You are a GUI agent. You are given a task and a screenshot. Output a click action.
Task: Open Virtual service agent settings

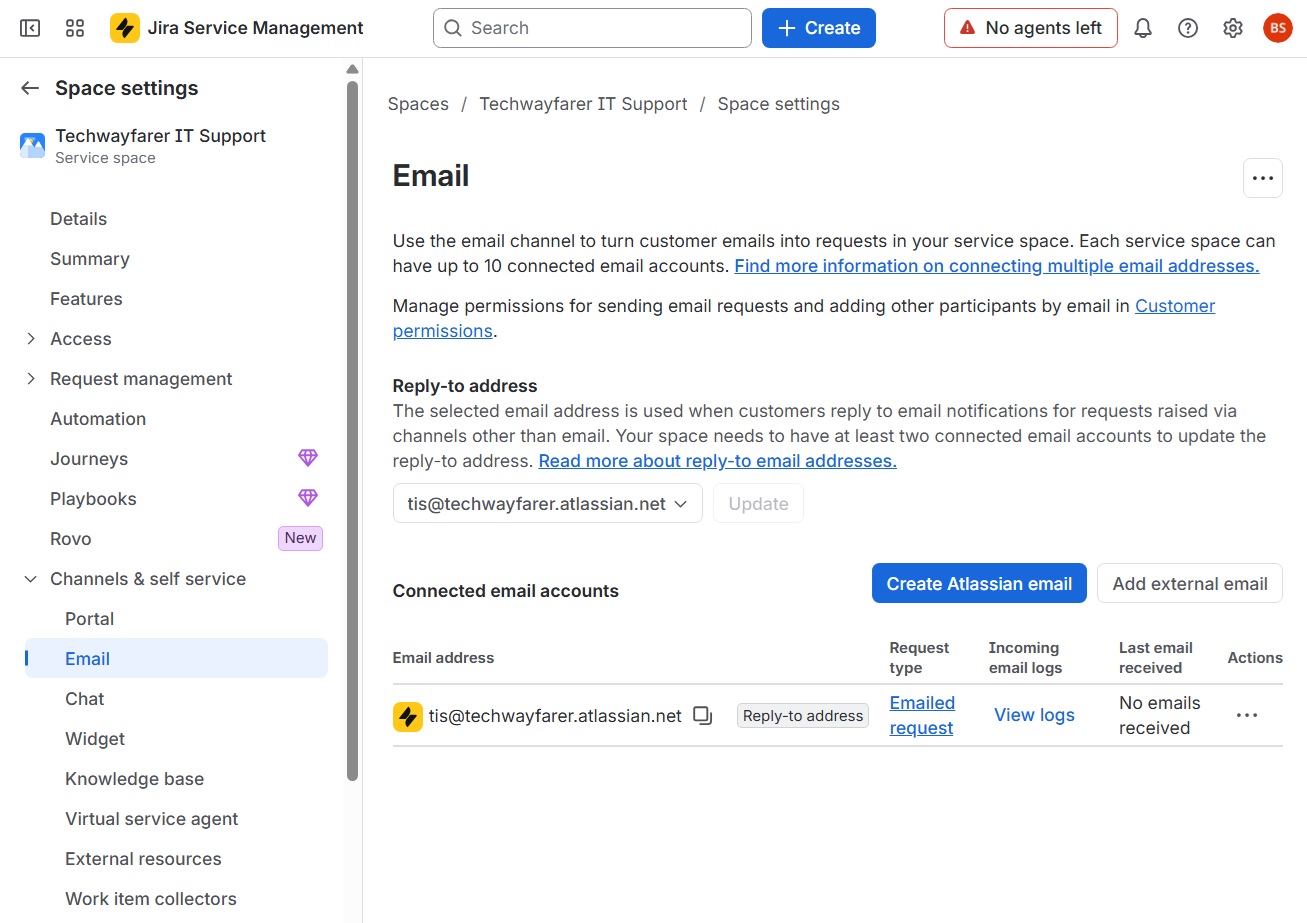[x=151, y=819]
